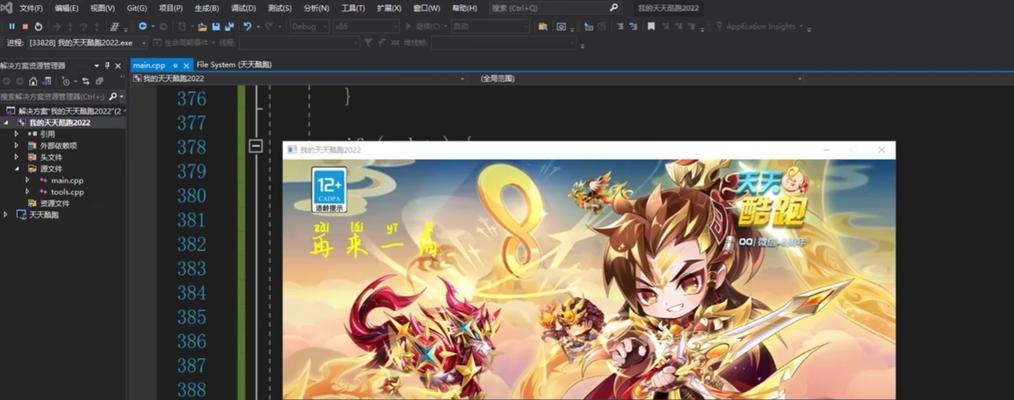Click Solution Explorer search magnifier icon
The height and width of the screenshot is (400, 1014).
tap(113, 96)
